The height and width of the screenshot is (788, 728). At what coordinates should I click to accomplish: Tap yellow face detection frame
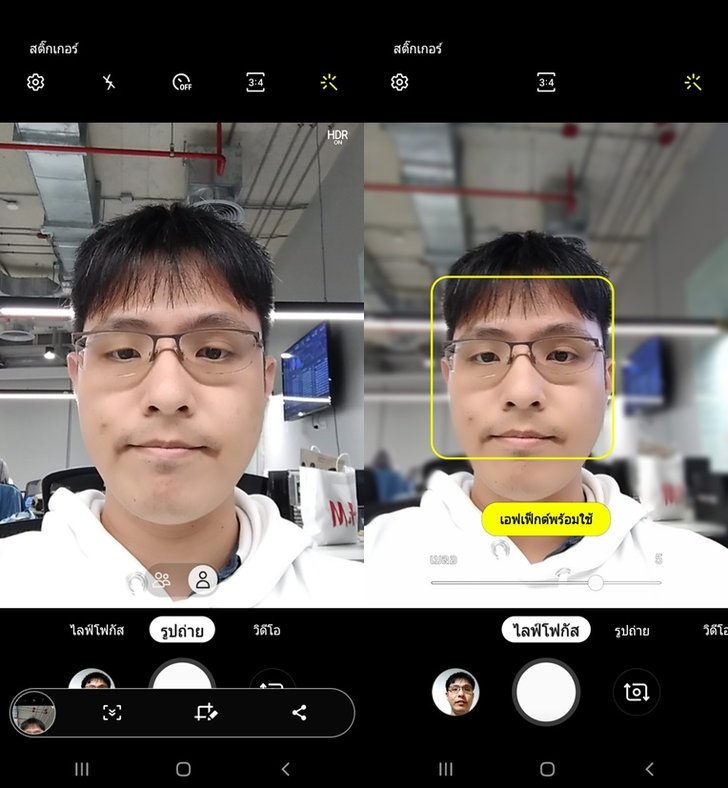pyautogui.click(x=523, y=367)
